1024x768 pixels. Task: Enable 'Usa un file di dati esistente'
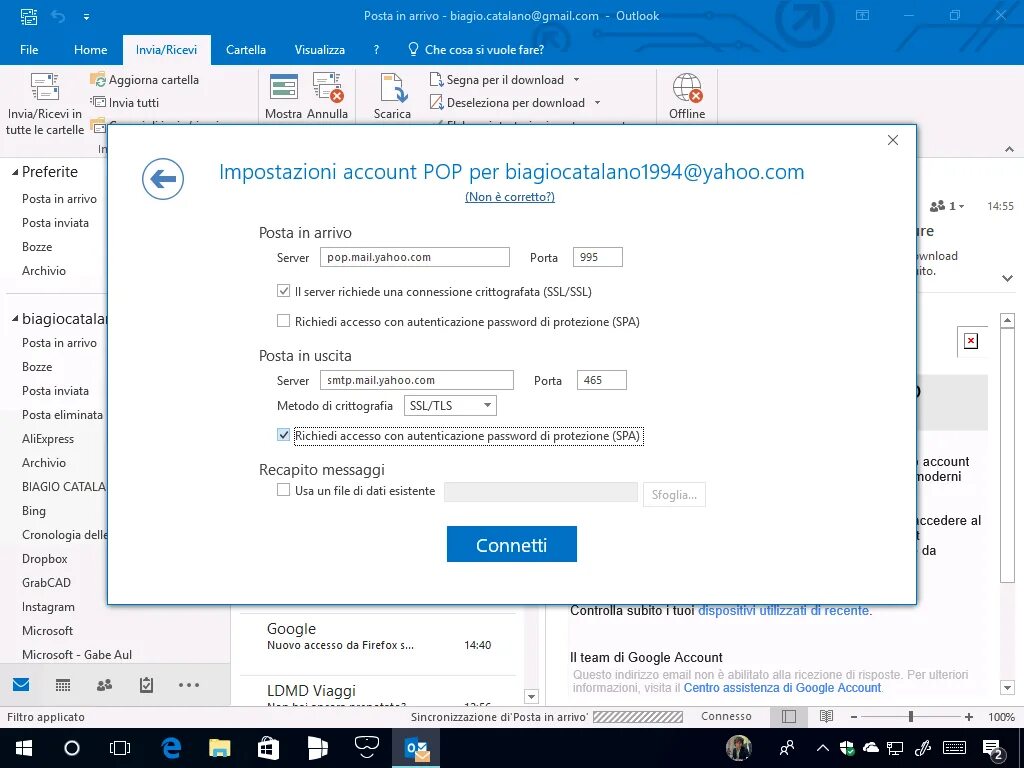283,490
